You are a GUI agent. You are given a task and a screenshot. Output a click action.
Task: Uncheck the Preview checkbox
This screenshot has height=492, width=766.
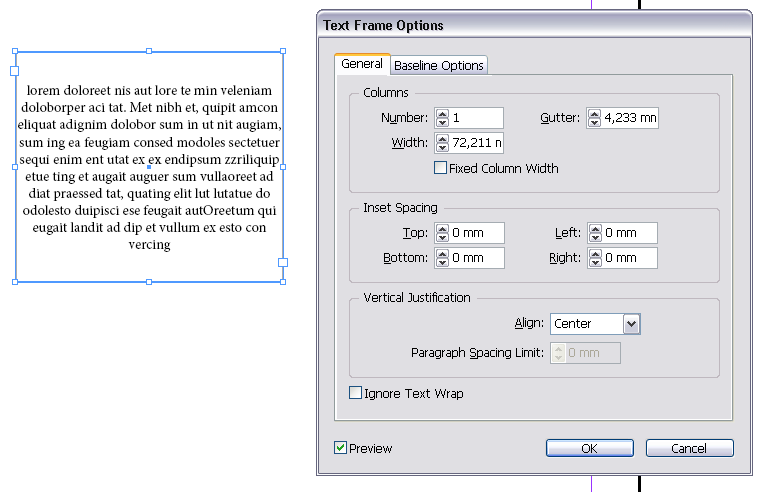pos(340,448)
